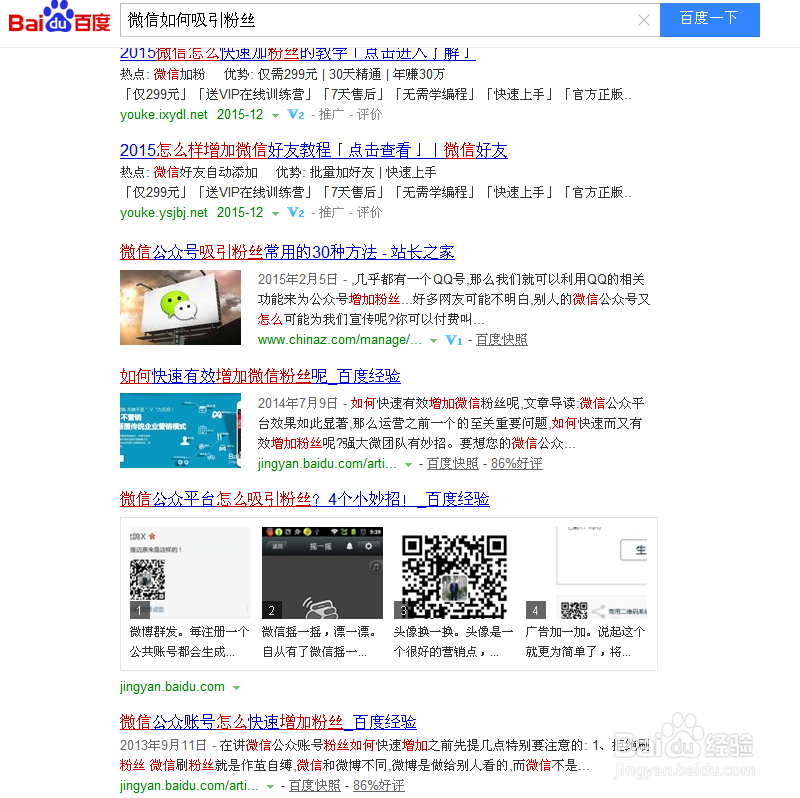Click step 3 QR code thumbnail 头像换一换
The image size is (800, 798).
tap(454, 572)
